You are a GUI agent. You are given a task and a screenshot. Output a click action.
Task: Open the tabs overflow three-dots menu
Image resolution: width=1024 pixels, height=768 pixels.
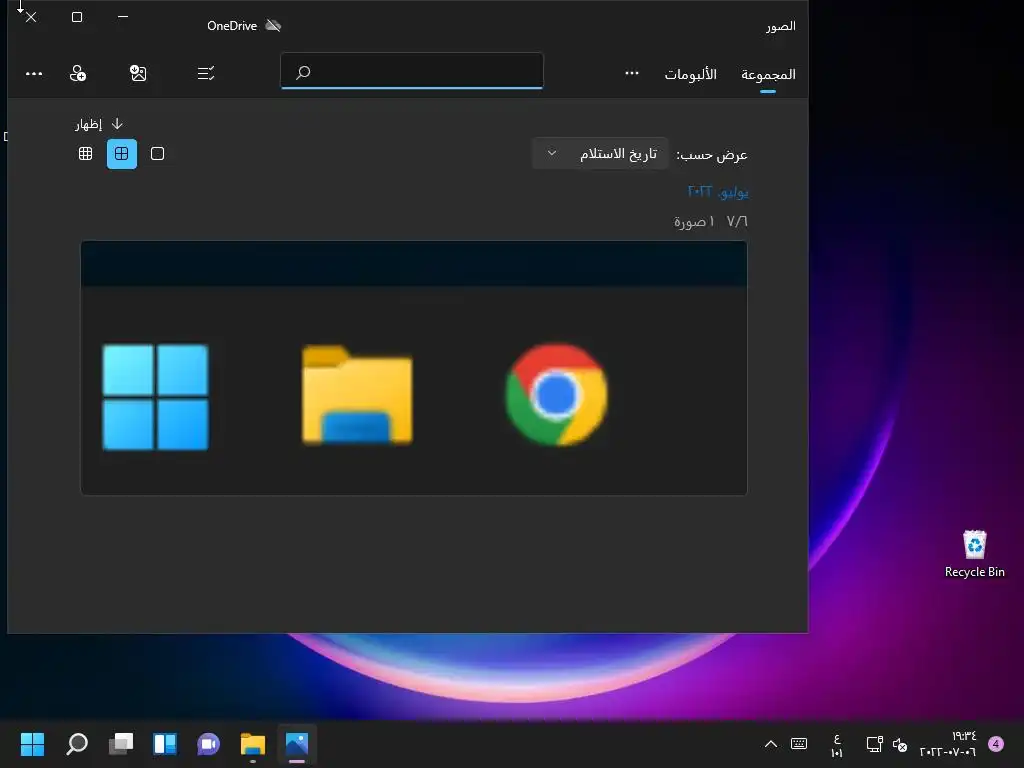click(632, 73)
